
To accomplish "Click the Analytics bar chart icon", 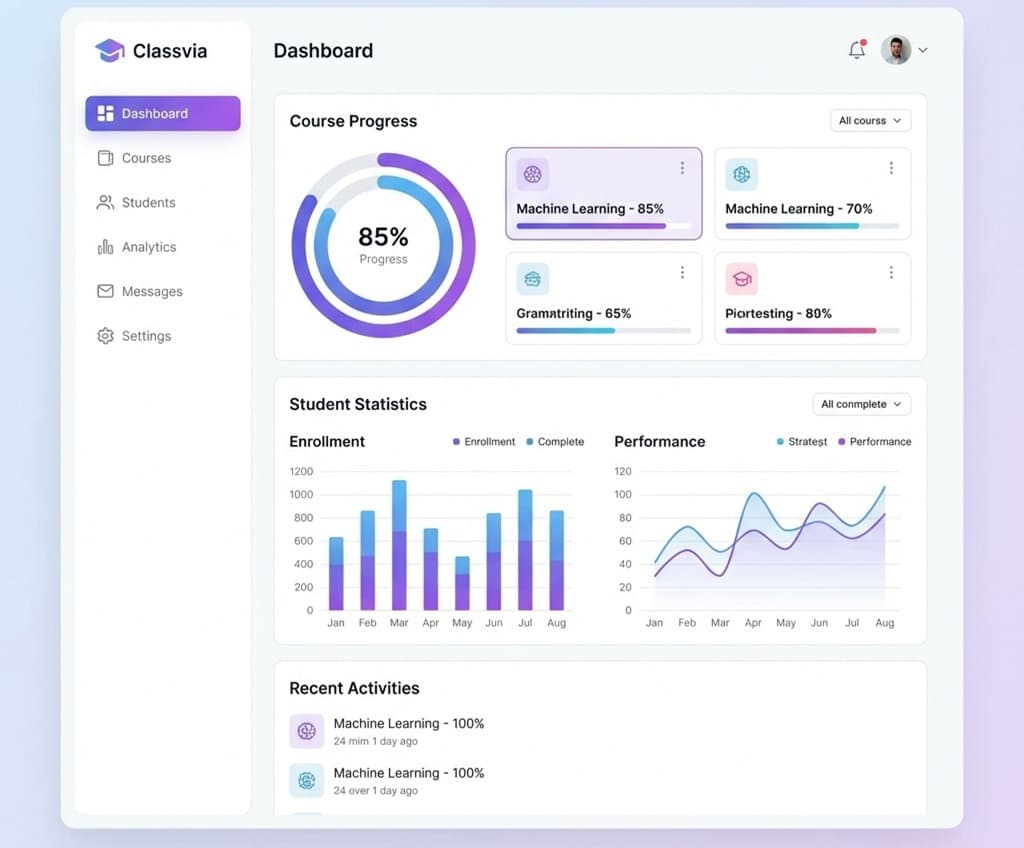I will [x=105, y=247].
